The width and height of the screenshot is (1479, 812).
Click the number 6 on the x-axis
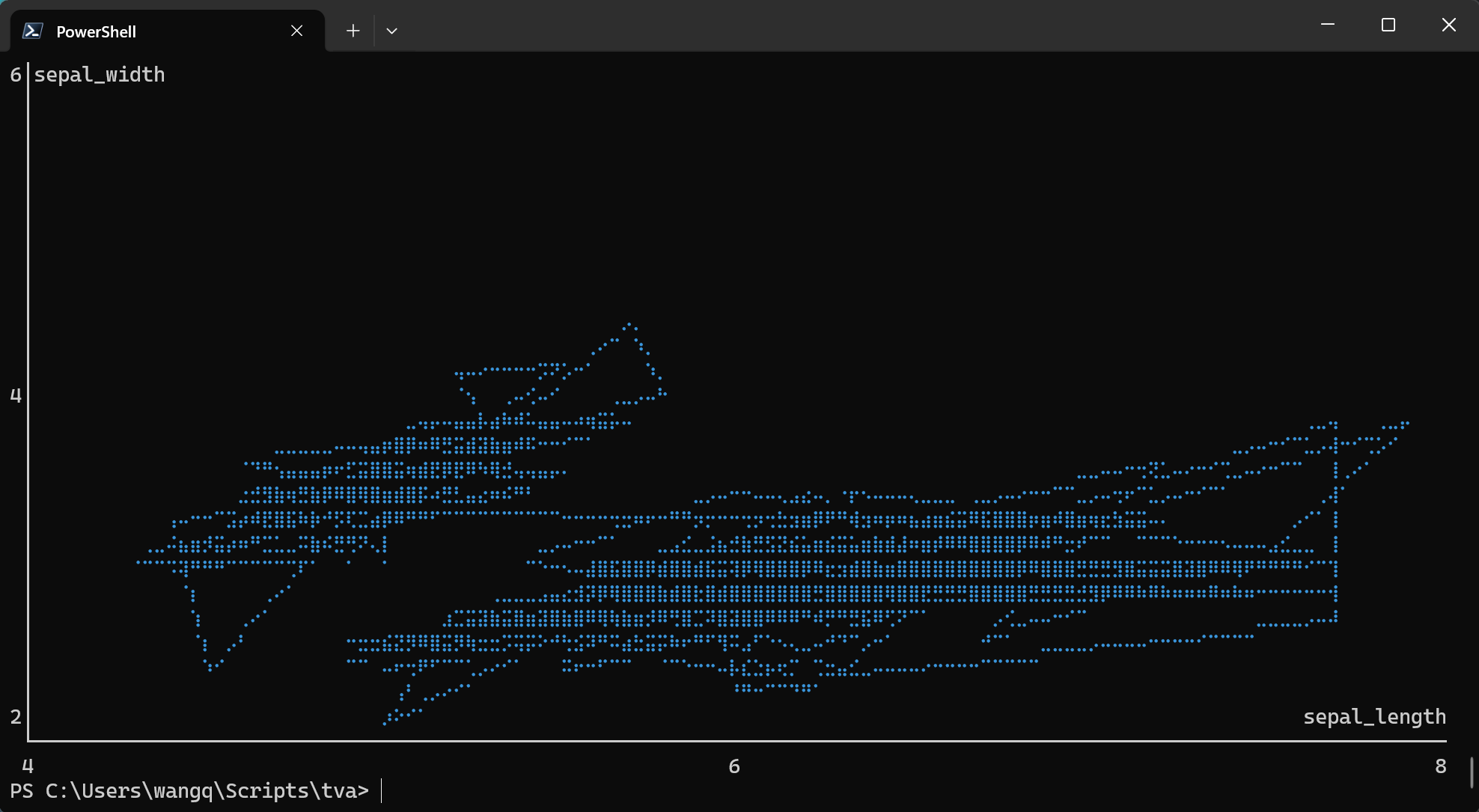point(733,766)
